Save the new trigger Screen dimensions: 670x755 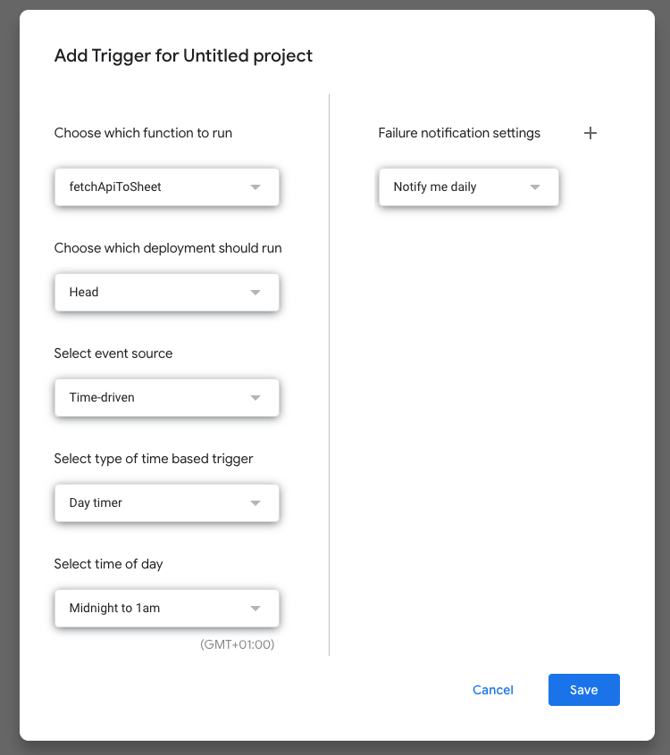click(584, 690)
